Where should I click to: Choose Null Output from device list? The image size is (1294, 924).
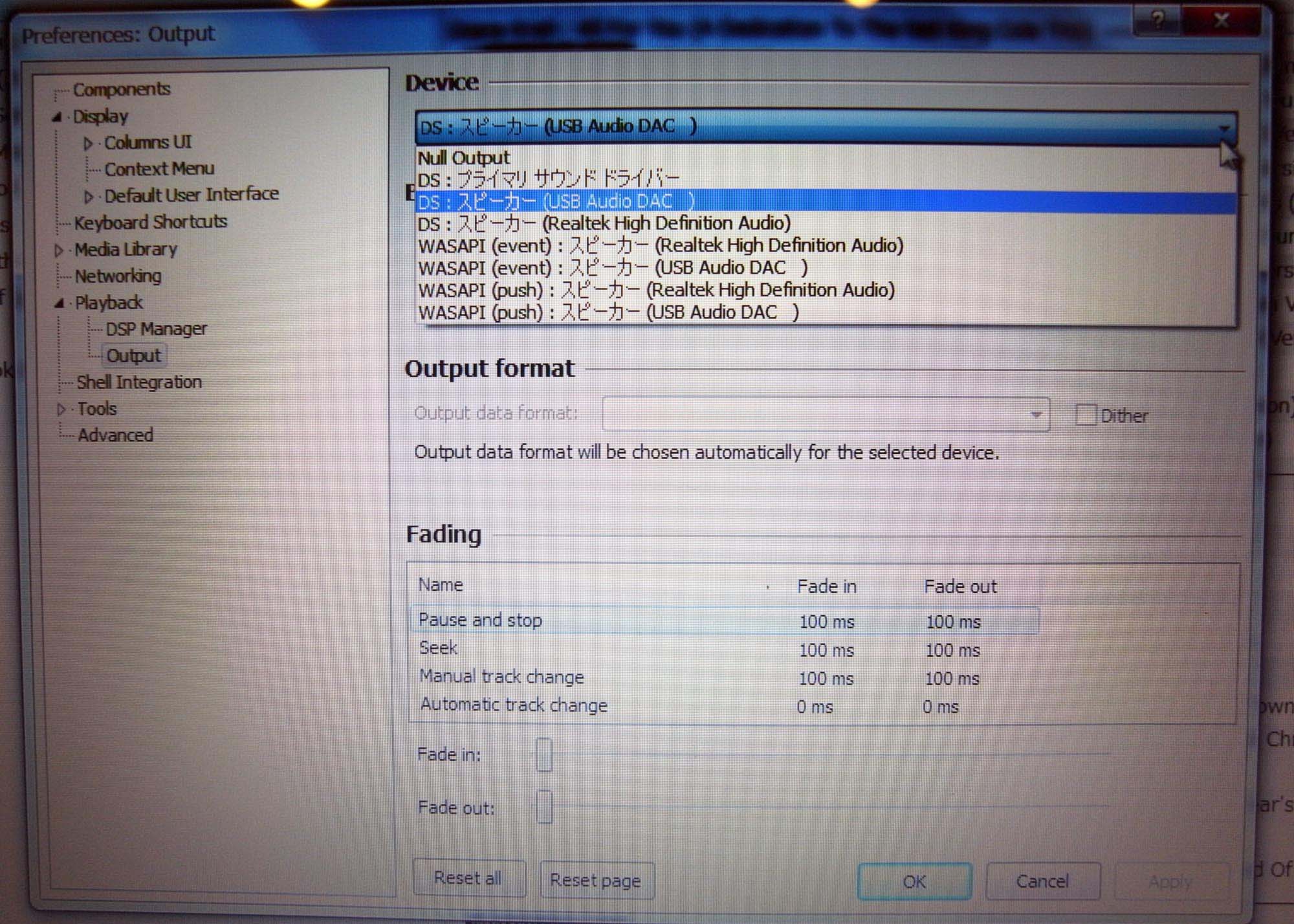tap(826, 157)
